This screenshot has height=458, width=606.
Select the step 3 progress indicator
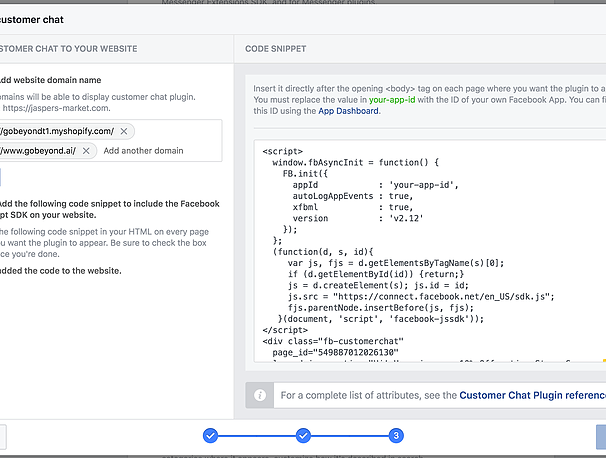point(396,436)
